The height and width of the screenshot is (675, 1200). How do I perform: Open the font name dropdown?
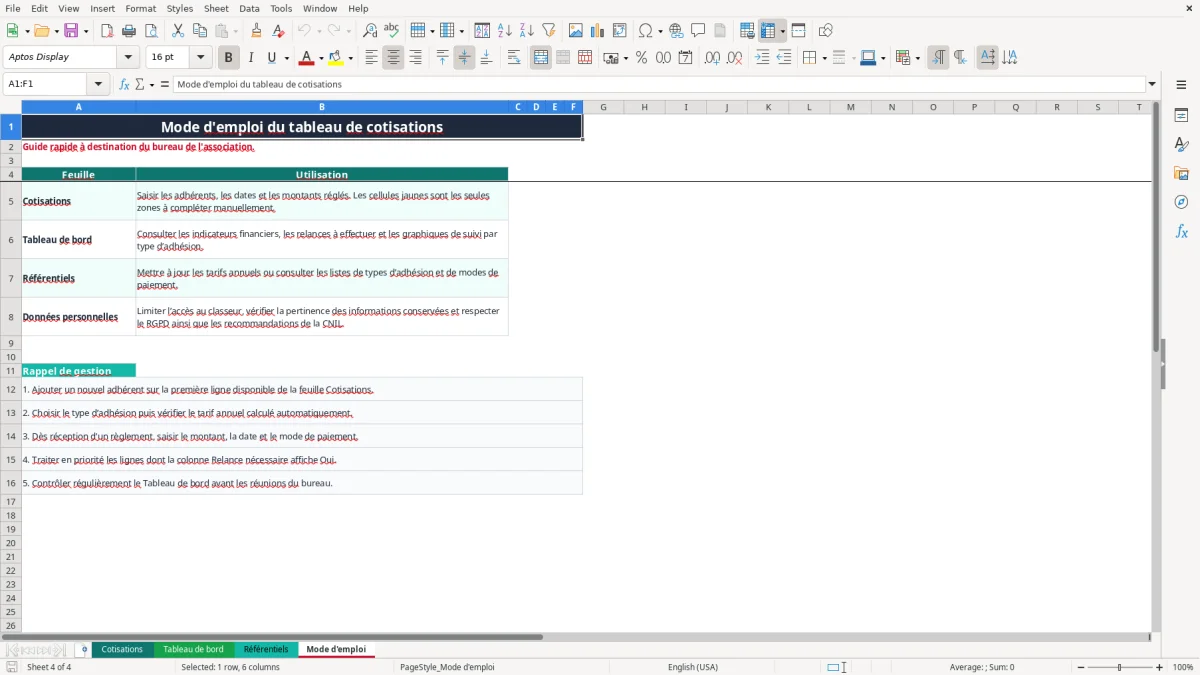pos(128,58)
